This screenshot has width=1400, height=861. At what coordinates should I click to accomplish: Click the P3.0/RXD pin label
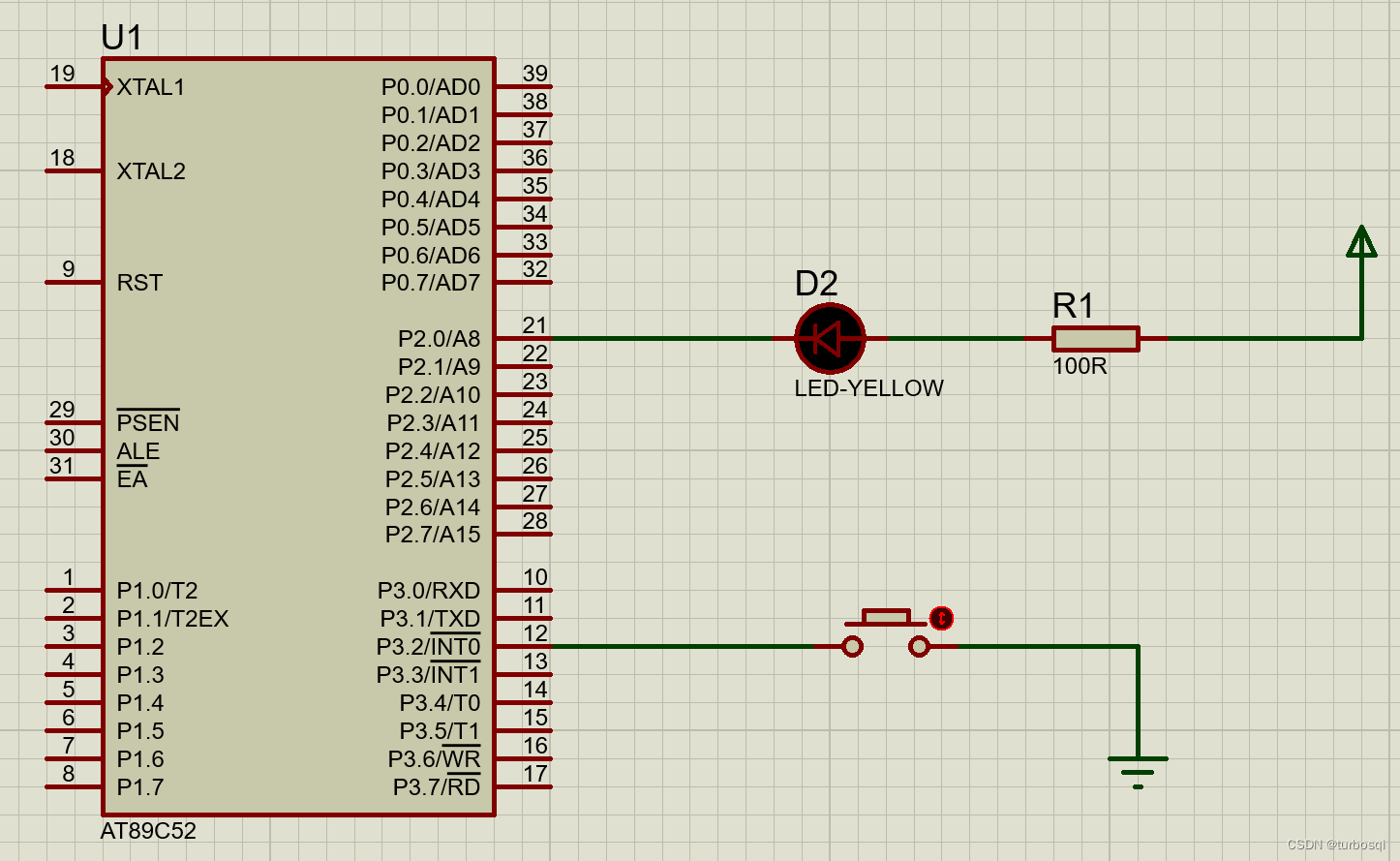pos(429,591)
